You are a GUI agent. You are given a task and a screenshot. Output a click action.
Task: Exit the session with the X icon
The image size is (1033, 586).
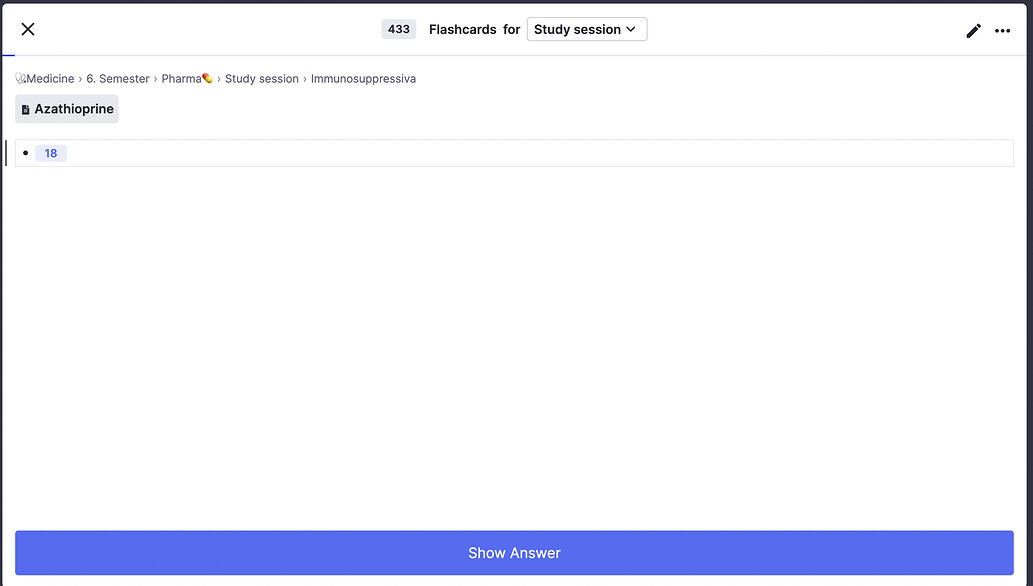pyautogui.click(x=27, y=29)
